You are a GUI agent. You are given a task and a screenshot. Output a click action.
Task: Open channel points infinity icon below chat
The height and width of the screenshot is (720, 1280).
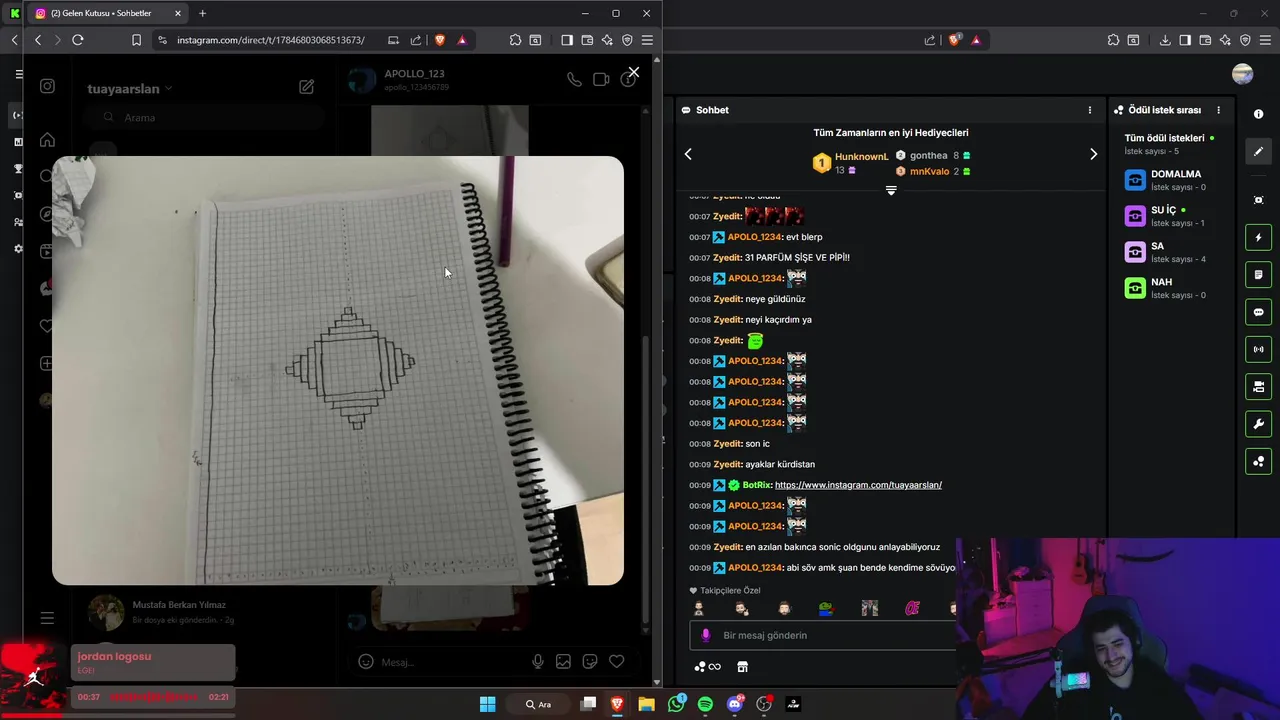coord(708,667)
